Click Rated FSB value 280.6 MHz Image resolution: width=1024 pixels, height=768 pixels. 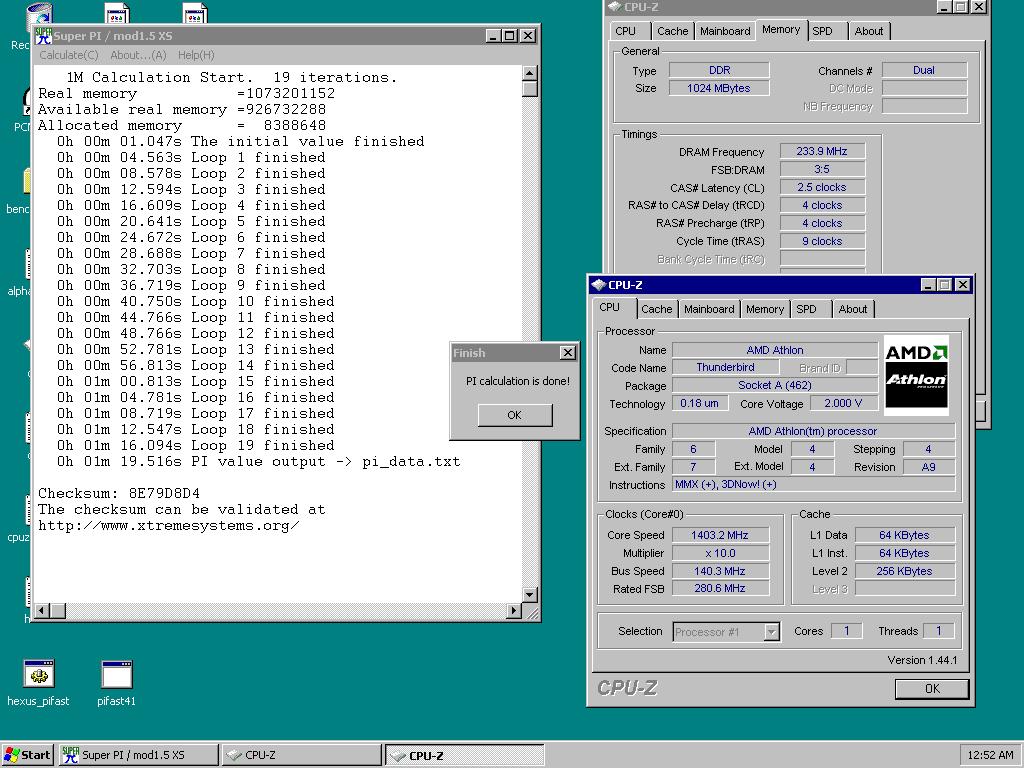[720, 588]
